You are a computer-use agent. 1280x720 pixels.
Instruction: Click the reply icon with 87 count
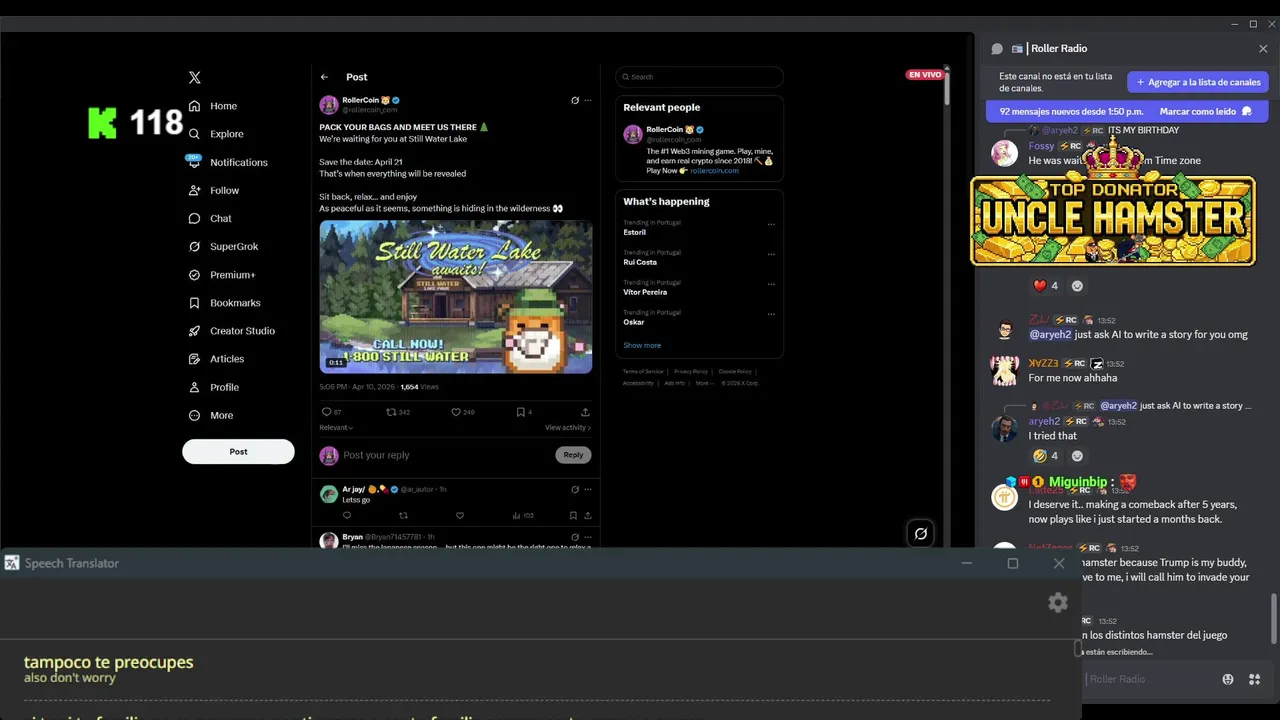point(326,412)
